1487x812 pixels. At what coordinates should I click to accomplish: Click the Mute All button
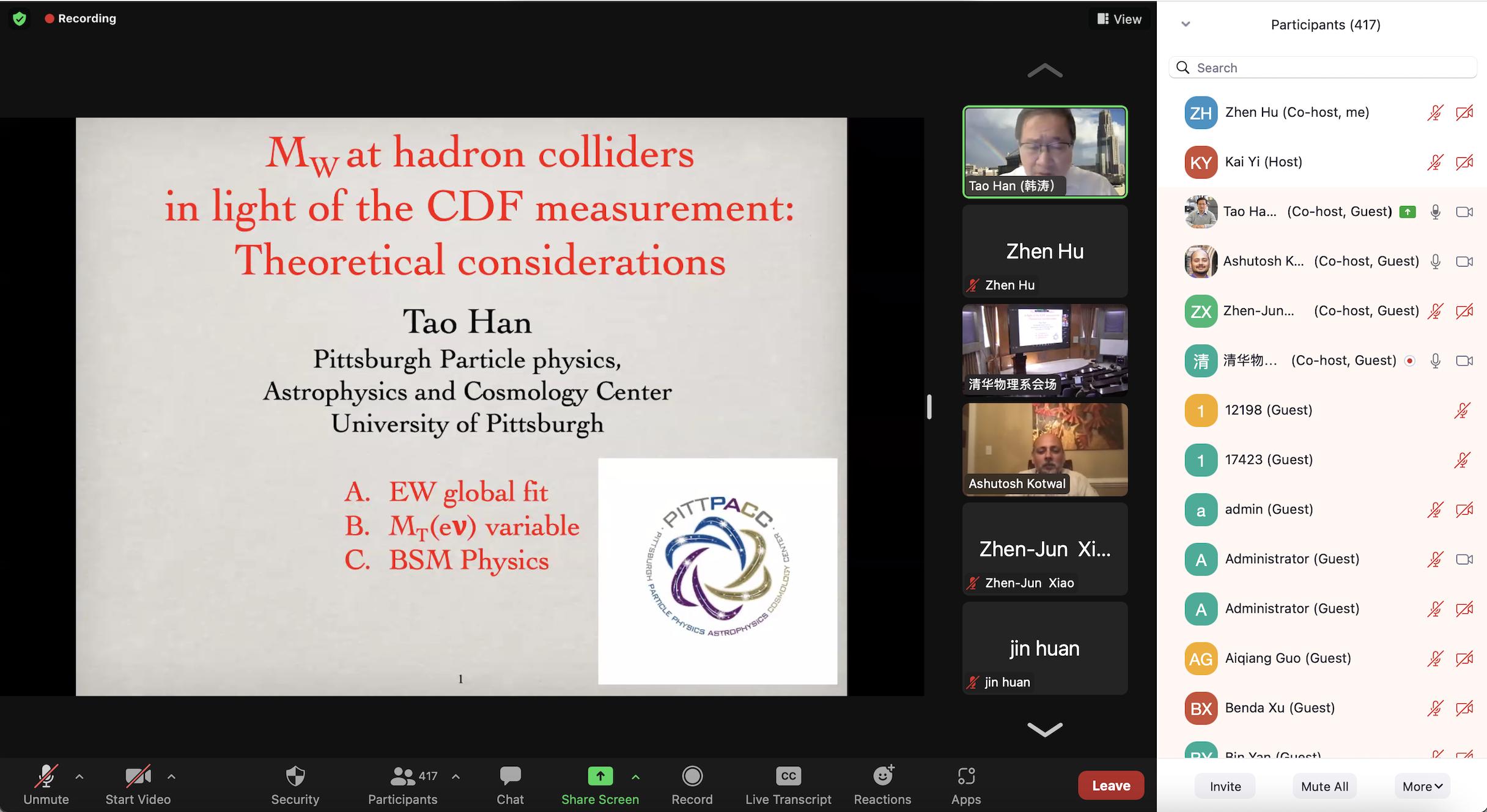click(1324, 786)
